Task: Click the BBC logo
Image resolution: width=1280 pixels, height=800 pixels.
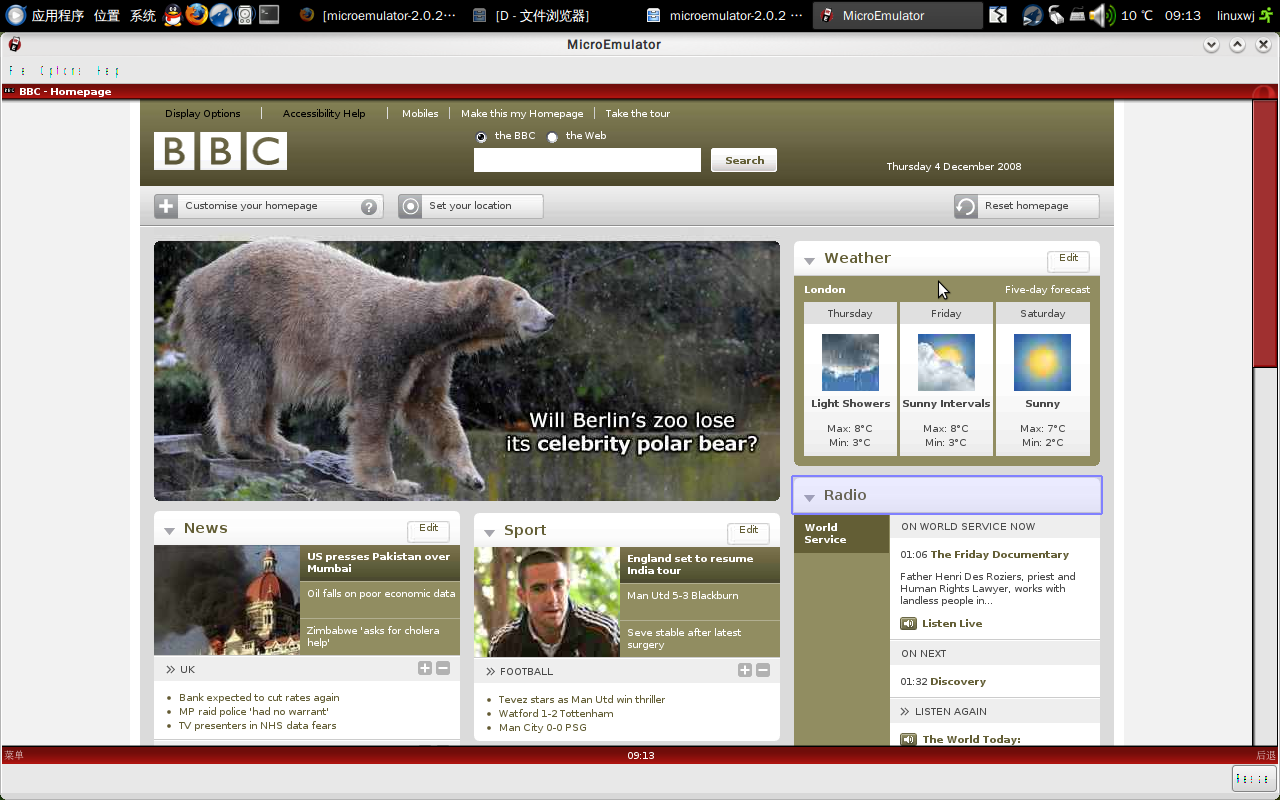Action: tap(220, 151)
